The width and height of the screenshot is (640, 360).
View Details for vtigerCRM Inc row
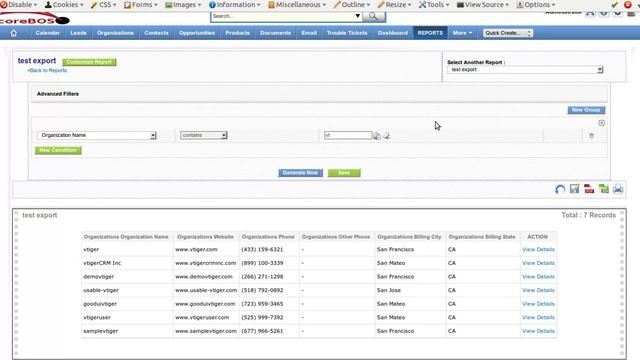(x=538, y=263)
